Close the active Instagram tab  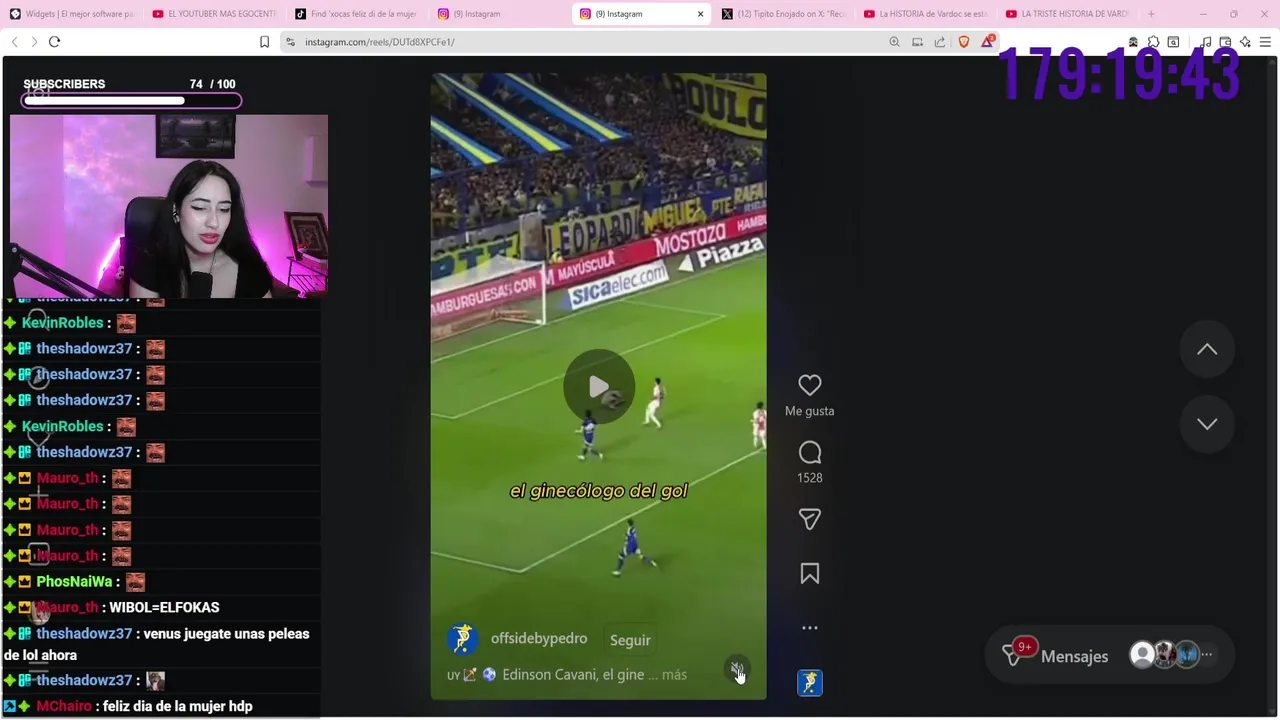[700, 14]
